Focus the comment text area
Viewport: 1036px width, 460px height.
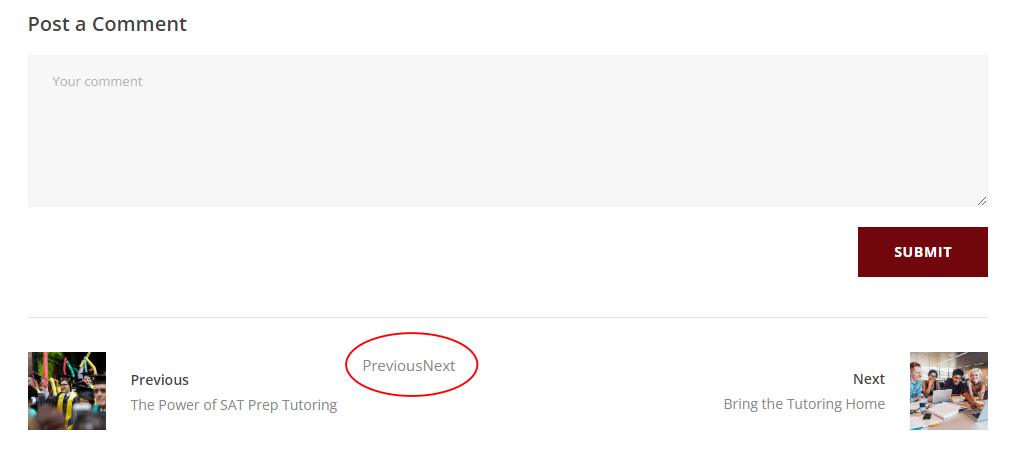507,131
